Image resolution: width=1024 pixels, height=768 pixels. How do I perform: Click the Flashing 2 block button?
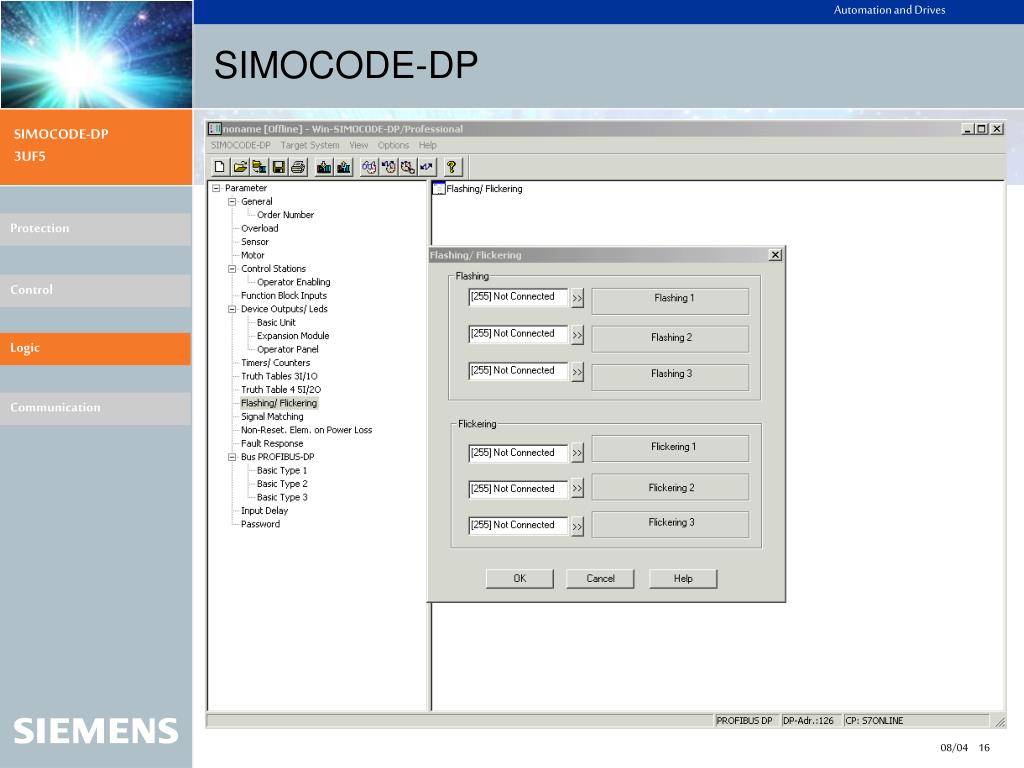(x=670, y=338)
